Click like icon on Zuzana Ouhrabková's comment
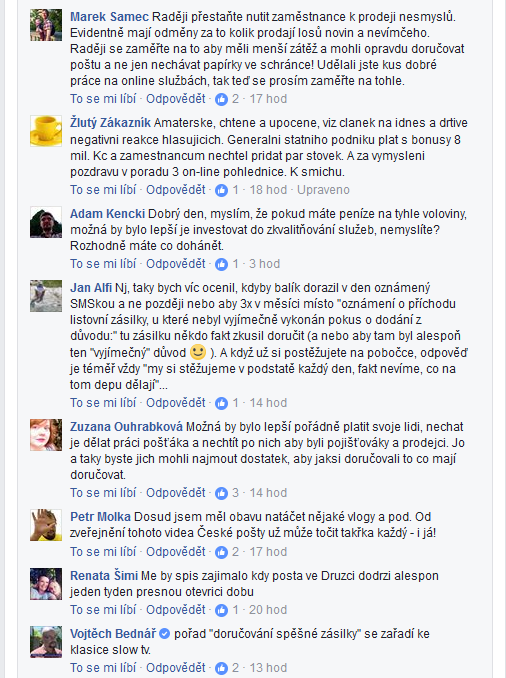The width and height of the screenshot is (506, 678). (x=221, y=493)
